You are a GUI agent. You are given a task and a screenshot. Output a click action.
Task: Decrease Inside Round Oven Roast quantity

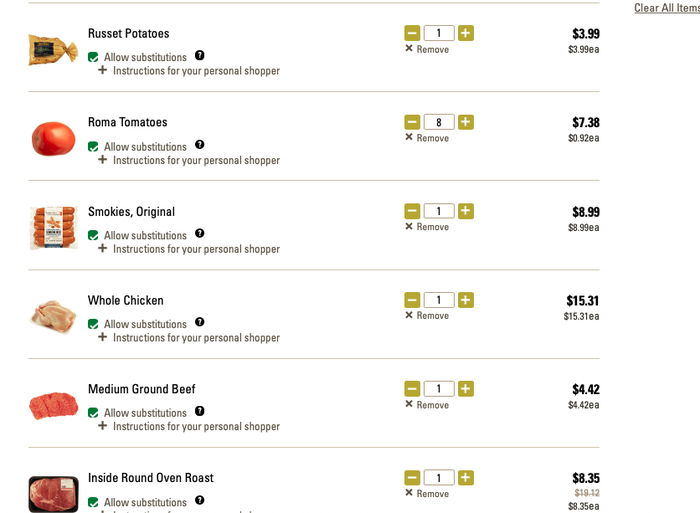click(x=412, y=478)
